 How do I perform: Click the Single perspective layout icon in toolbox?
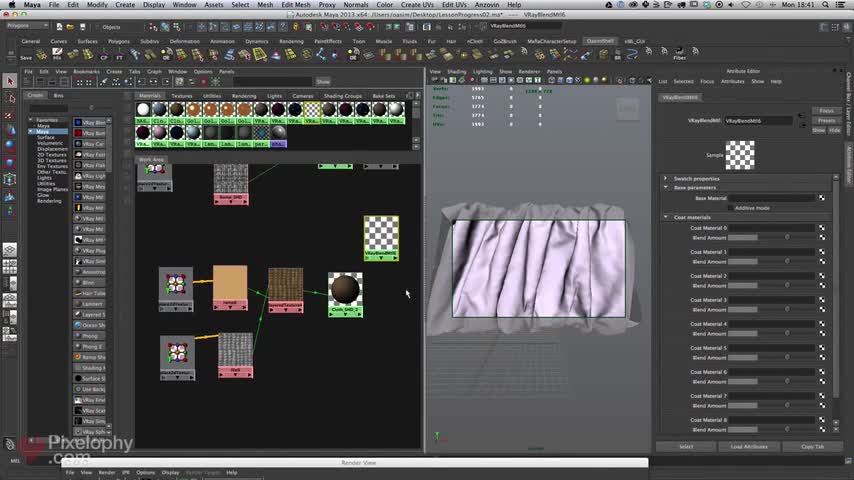10,250
